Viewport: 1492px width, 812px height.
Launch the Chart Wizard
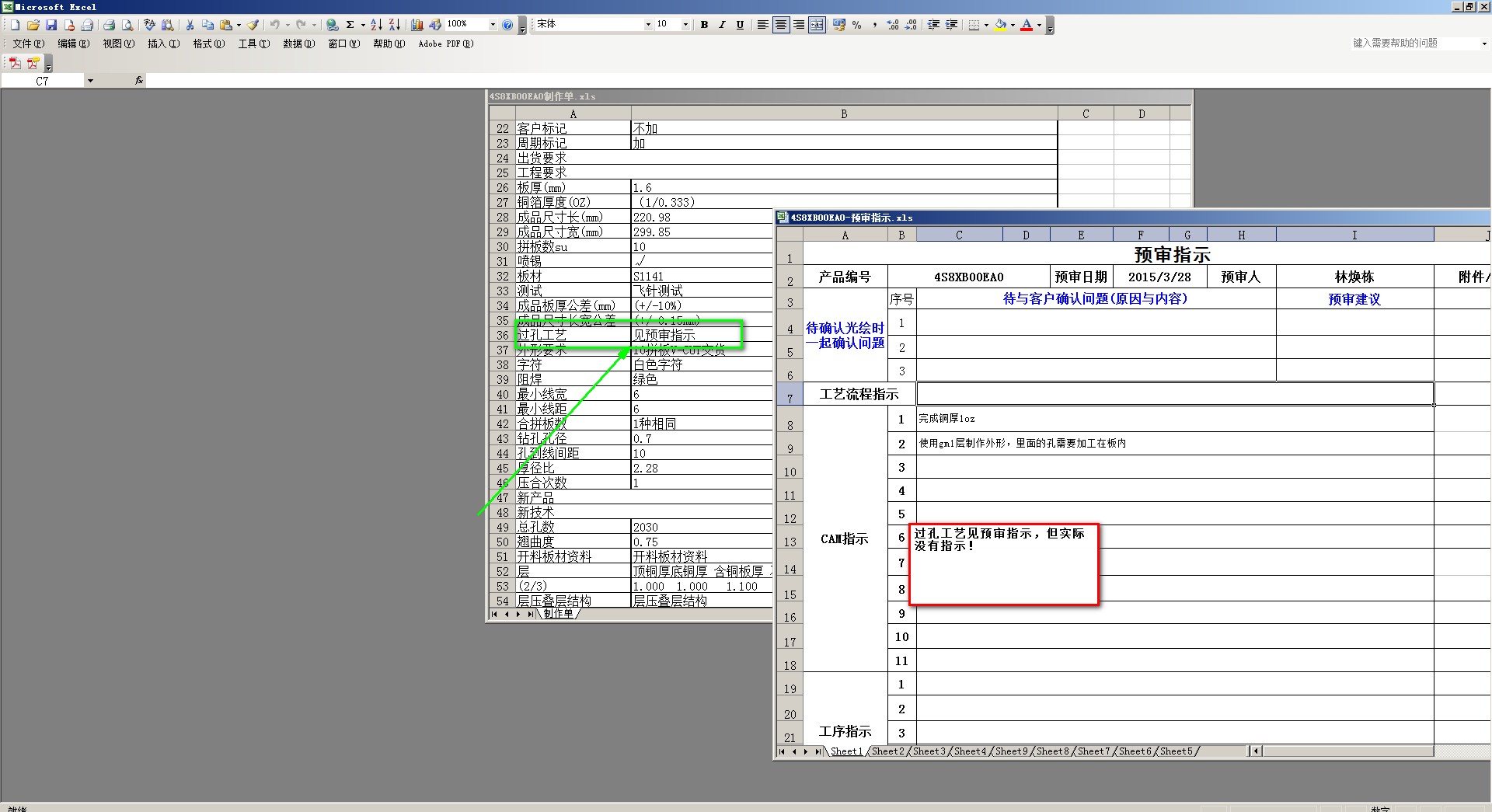417,25
